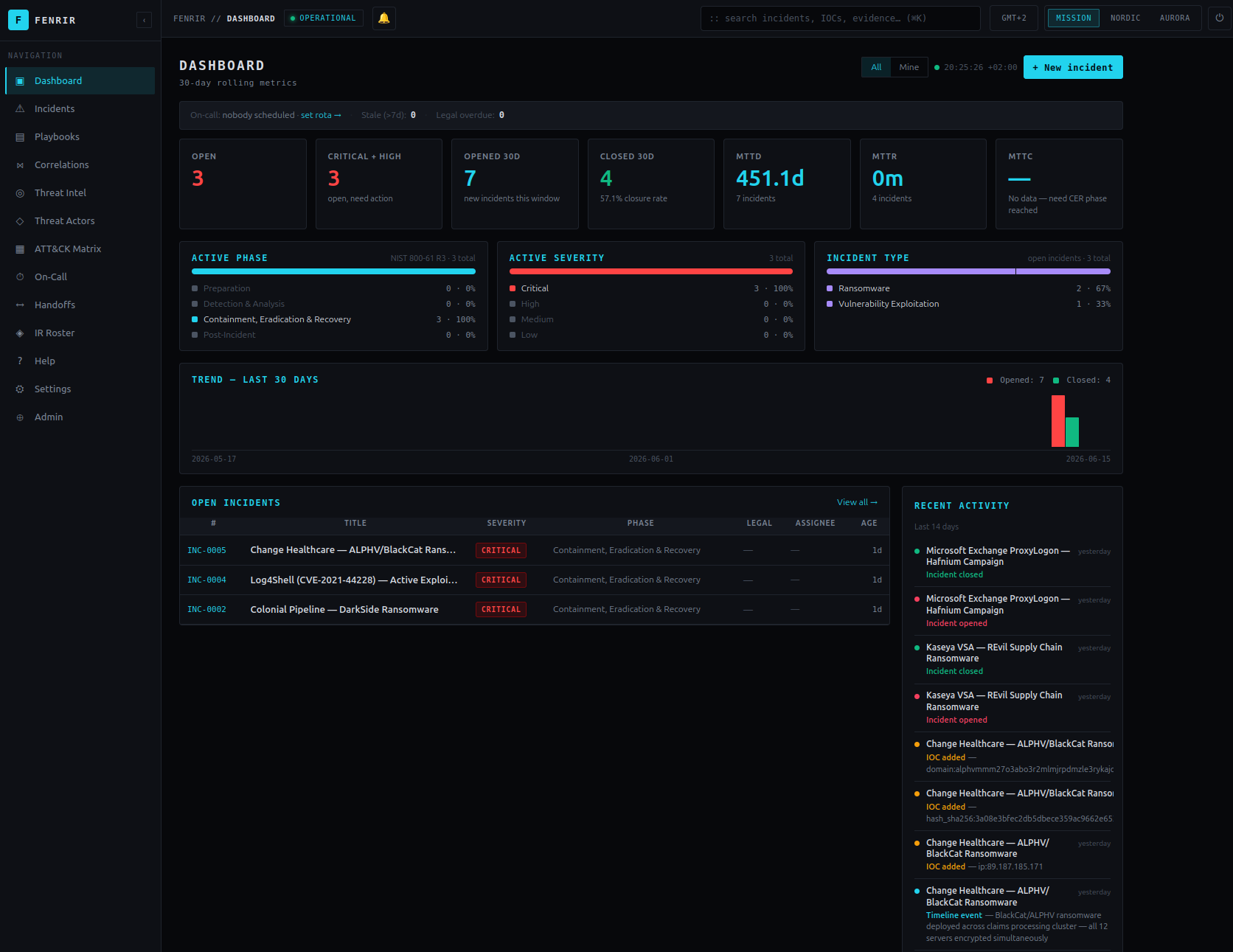This screenshot has width=1233, height=952.
Task: Click the Threat Actors diamond icon
Action: tap(20, 221)
